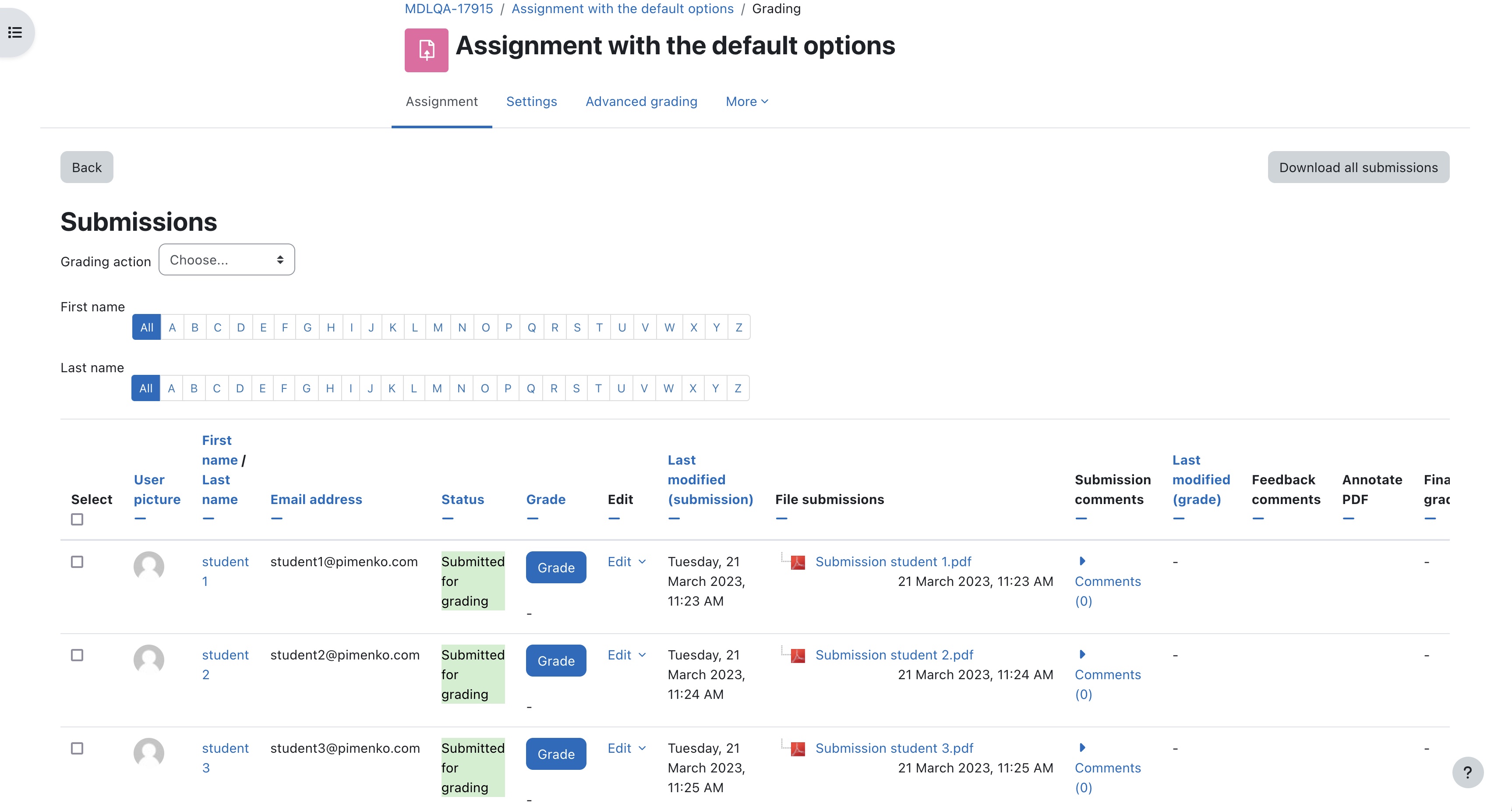This screenshot has width=1512, height=811.
Task: Filter Last name by All
Action: click(x=145, y=388)
